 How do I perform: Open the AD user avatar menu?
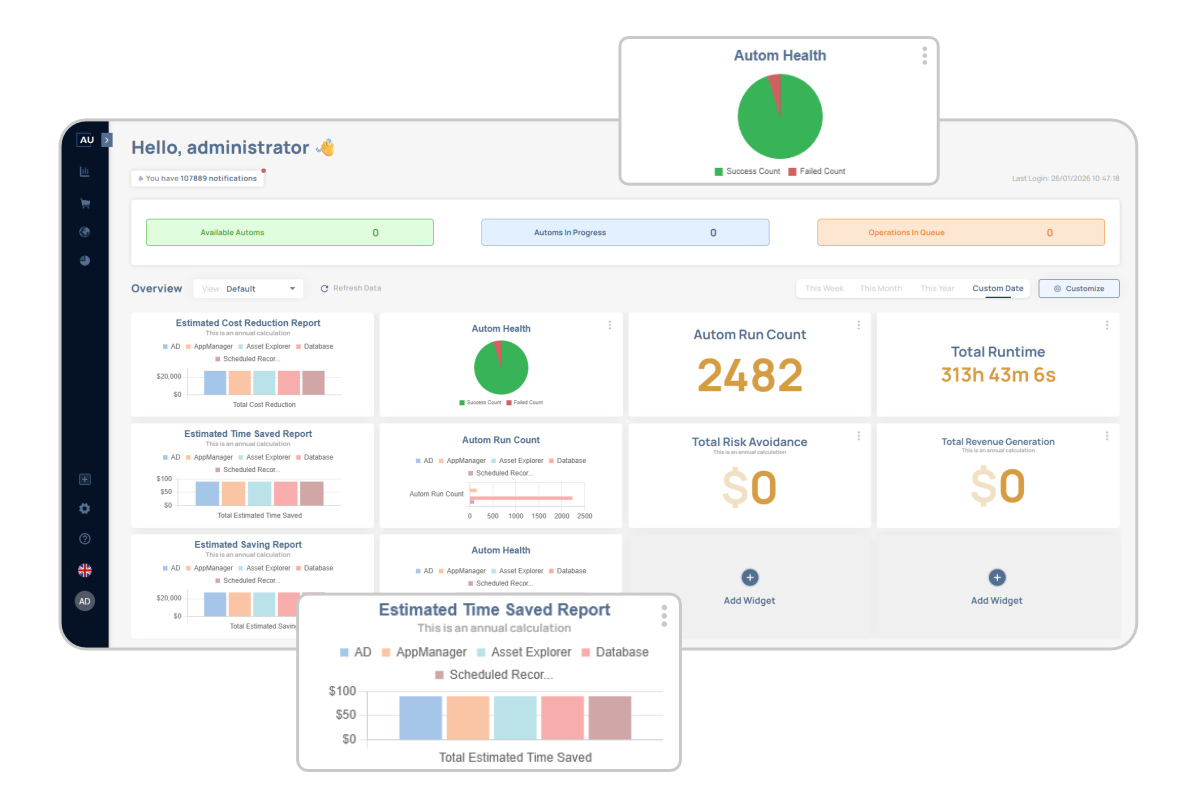85,601
